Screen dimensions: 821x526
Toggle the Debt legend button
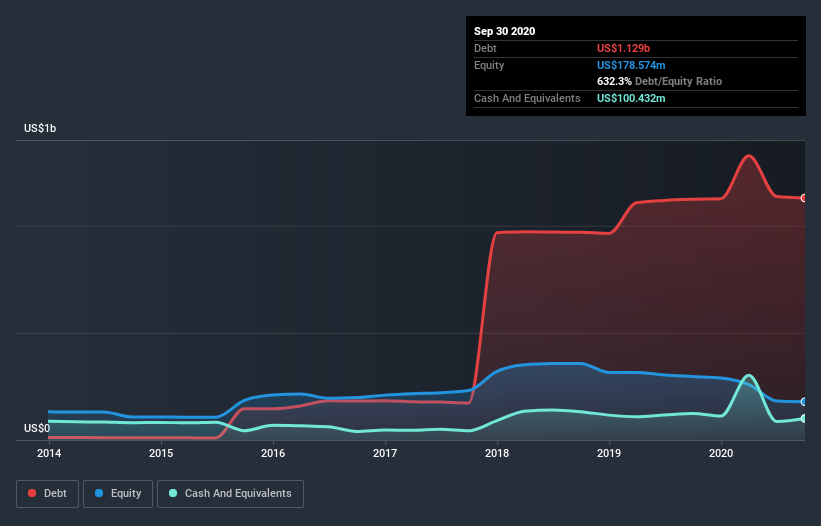tap(48, 494)
